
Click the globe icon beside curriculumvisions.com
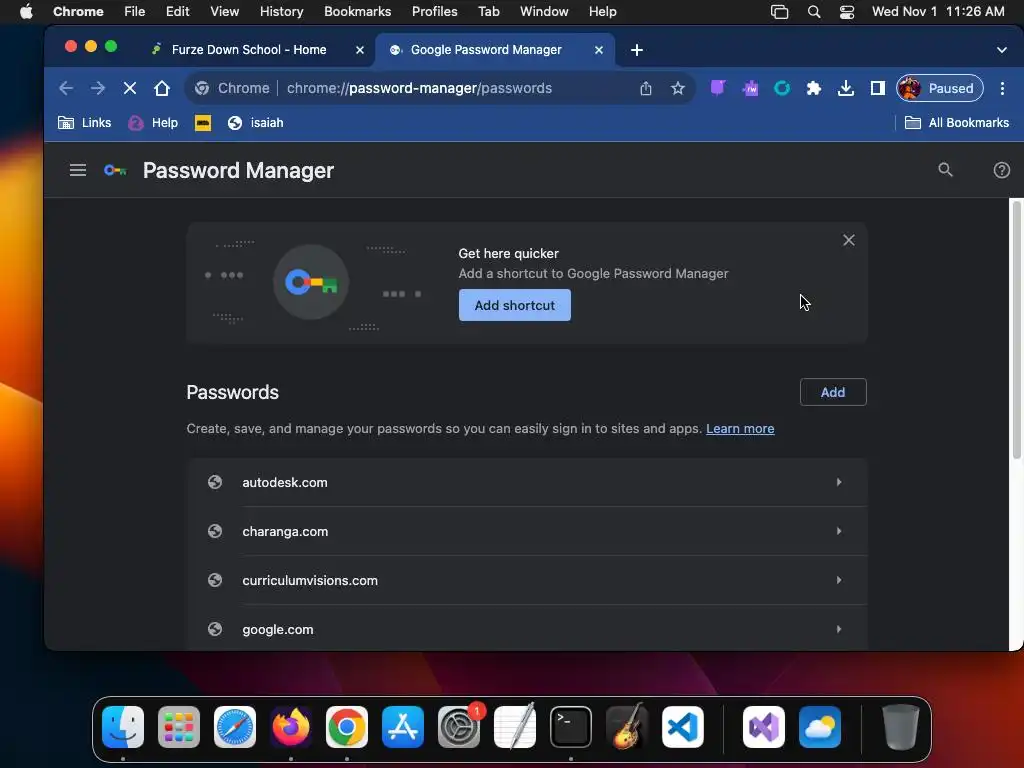point(215,580)
